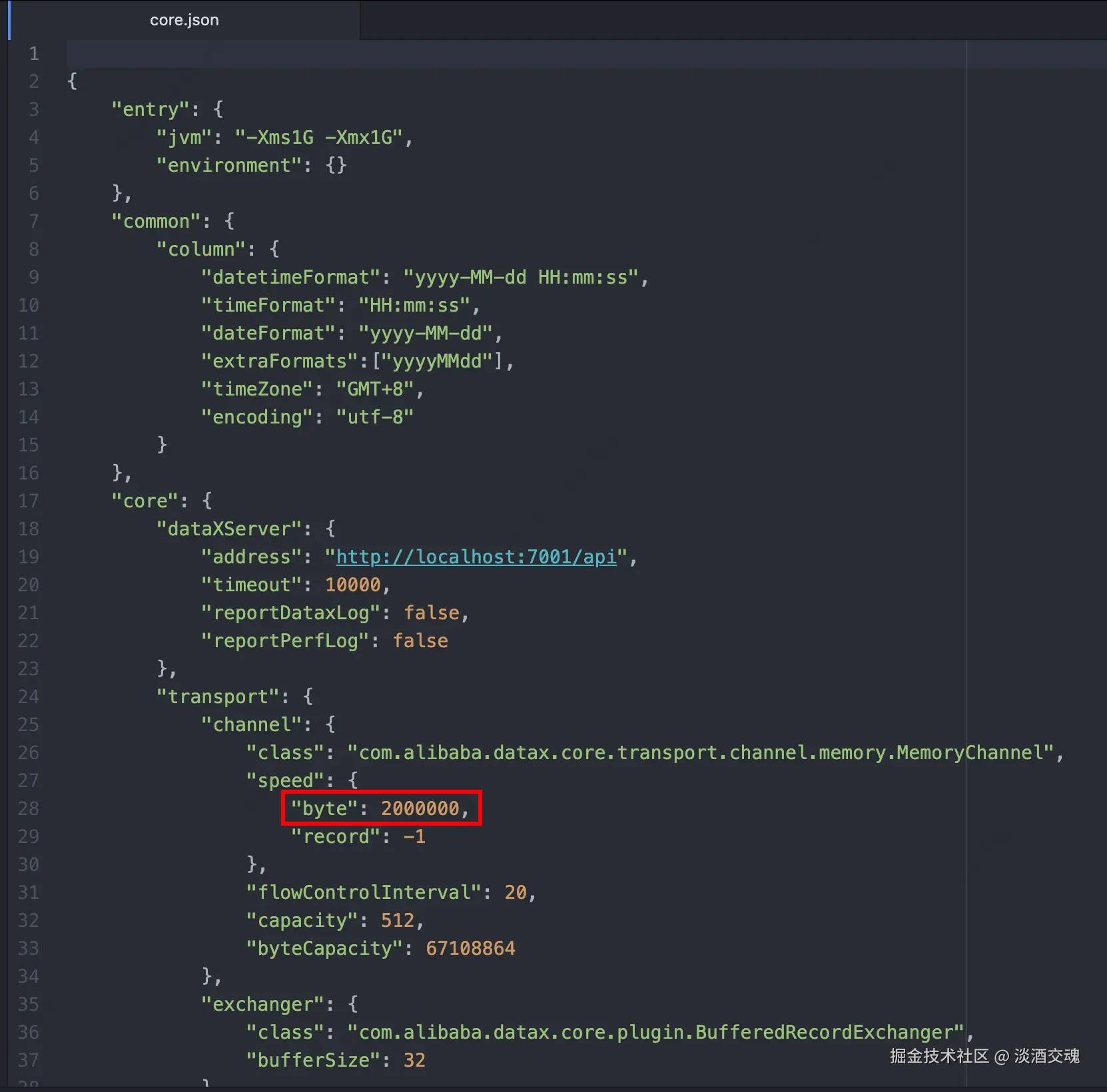This screenshot has height=1092, width=1107.
Task: Select the timeout value 10000
Action: pyautogui.click(x=352, y=585)
